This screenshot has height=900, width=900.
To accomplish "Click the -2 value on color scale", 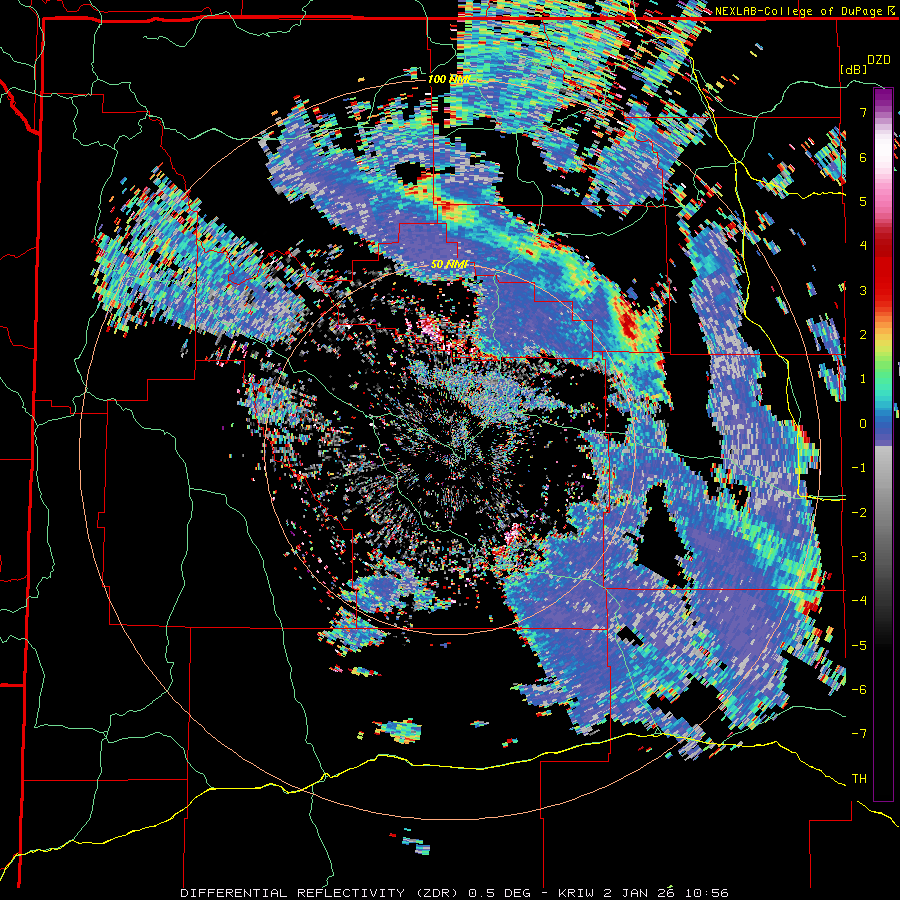I will tap(859, 512).
